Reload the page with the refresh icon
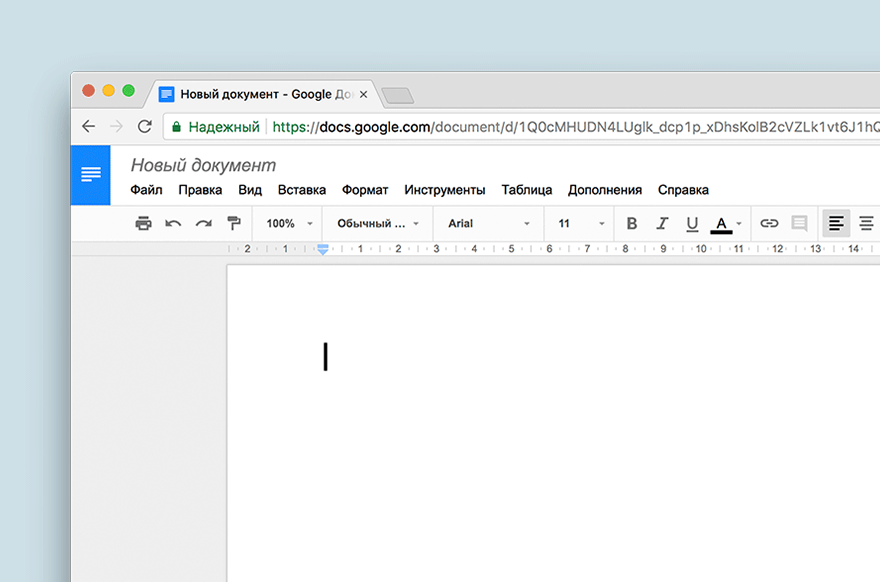Screen dimensions: 880x582 [145, 126]
